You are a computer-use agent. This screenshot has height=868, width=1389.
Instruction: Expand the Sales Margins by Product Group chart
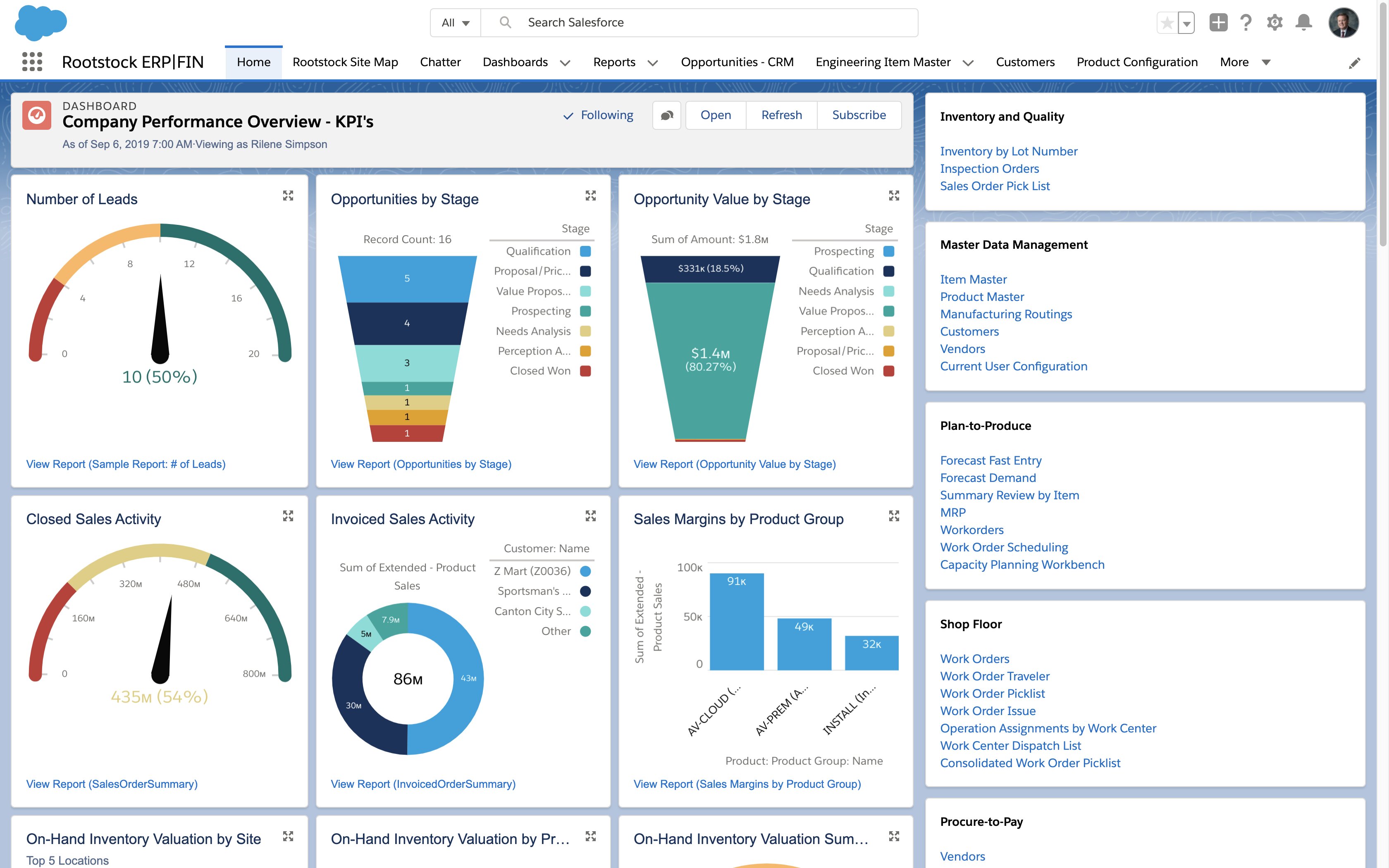click(x=894, y=515)
